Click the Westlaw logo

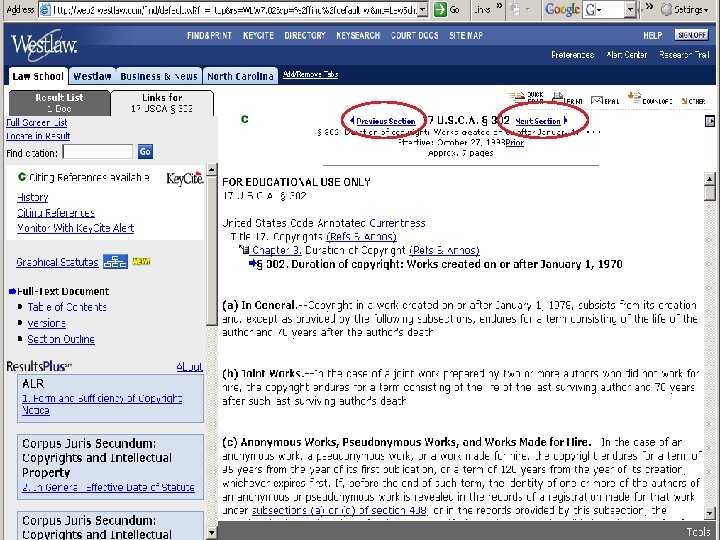click(x=44, y=45)
